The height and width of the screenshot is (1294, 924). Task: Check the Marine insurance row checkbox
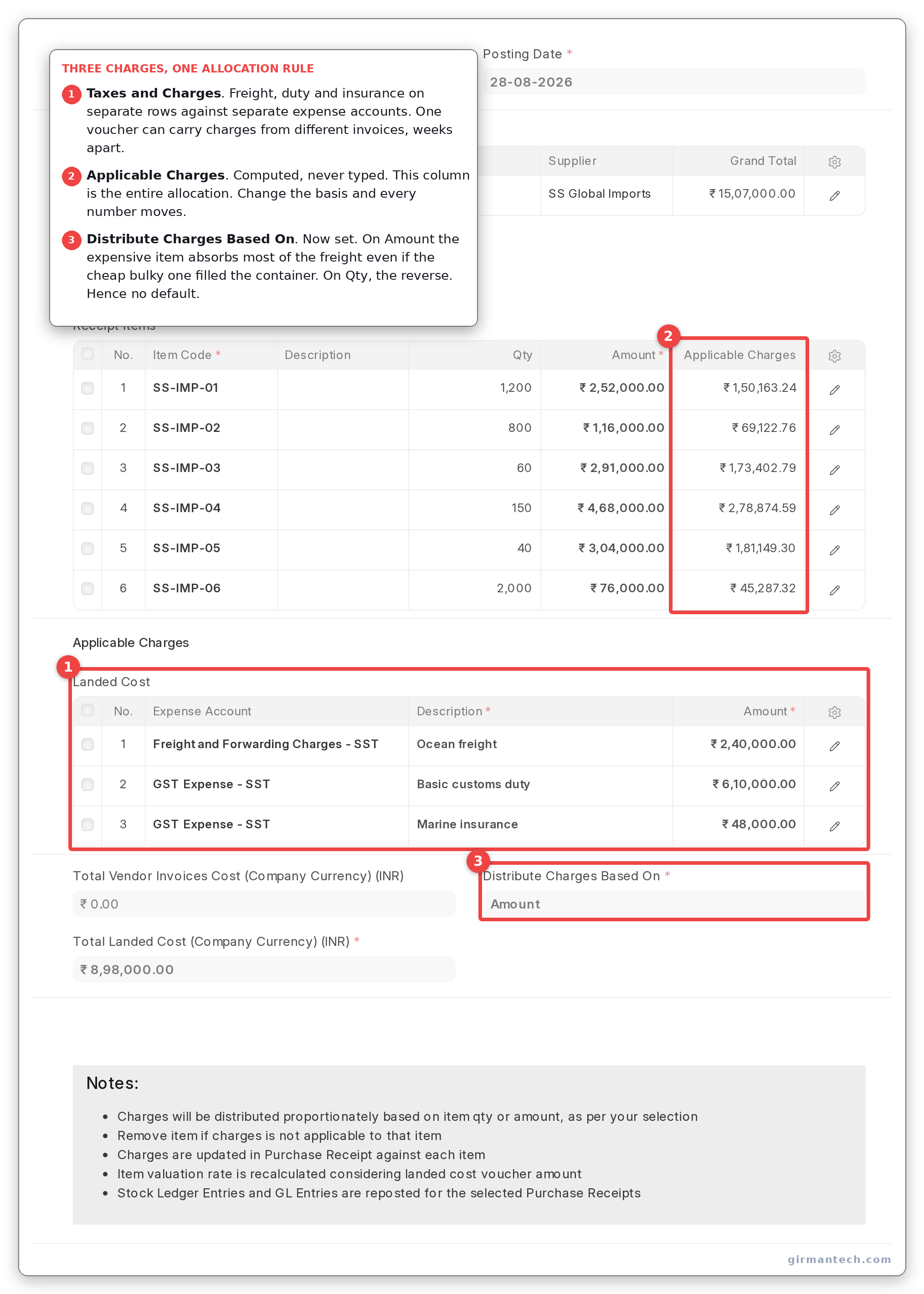point(87,824)
